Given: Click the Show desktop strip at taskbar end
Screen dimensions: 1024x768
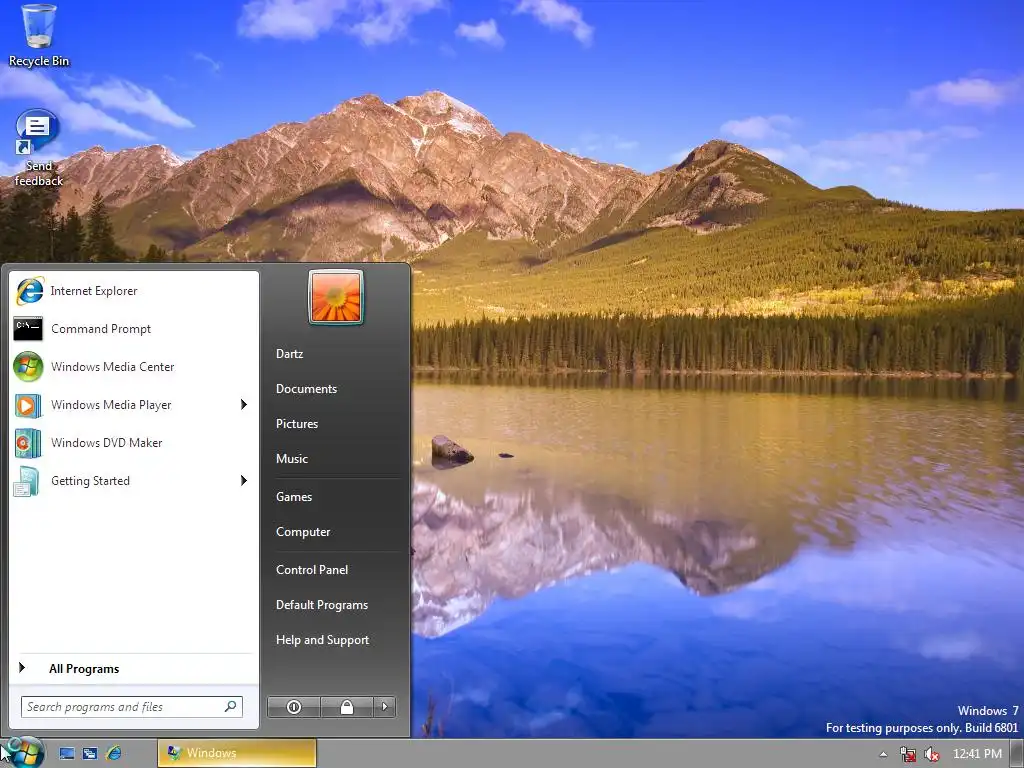Looking at the screenshot, I should pos(1017,754).
